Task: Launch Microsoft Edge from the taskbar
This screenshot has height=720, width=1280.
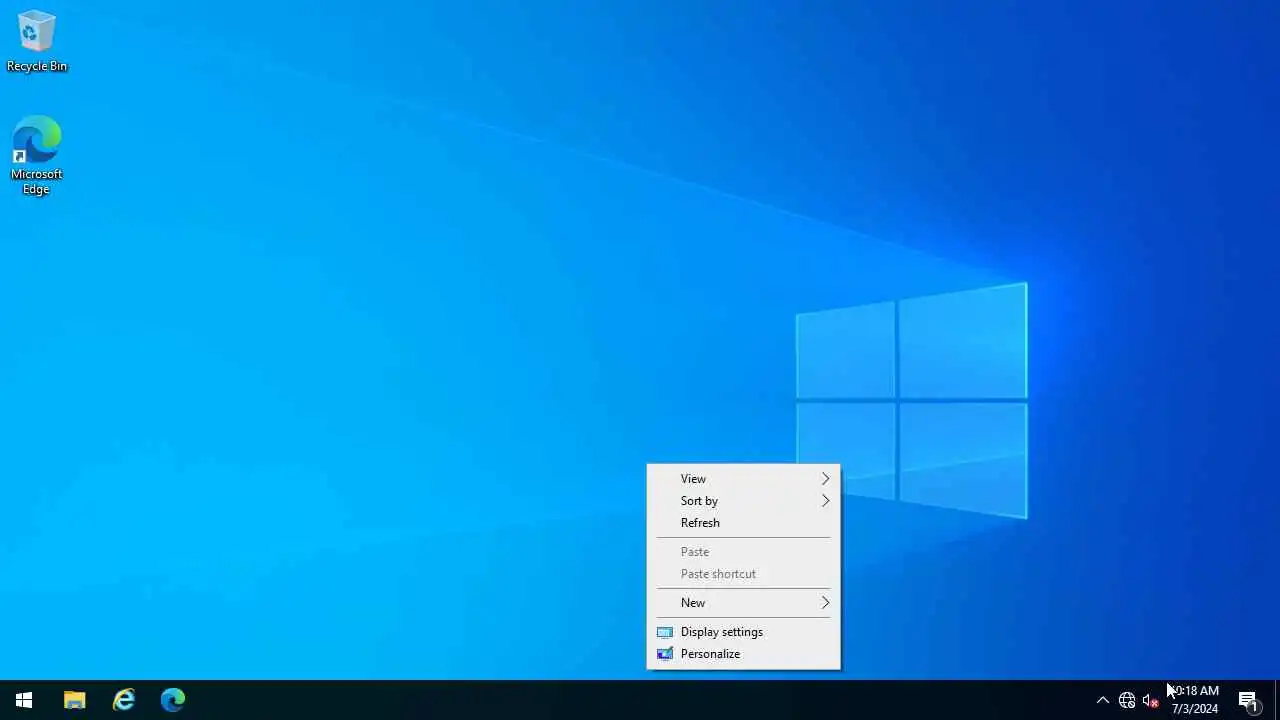Action: pyautogui.click(x=173, y=700)
